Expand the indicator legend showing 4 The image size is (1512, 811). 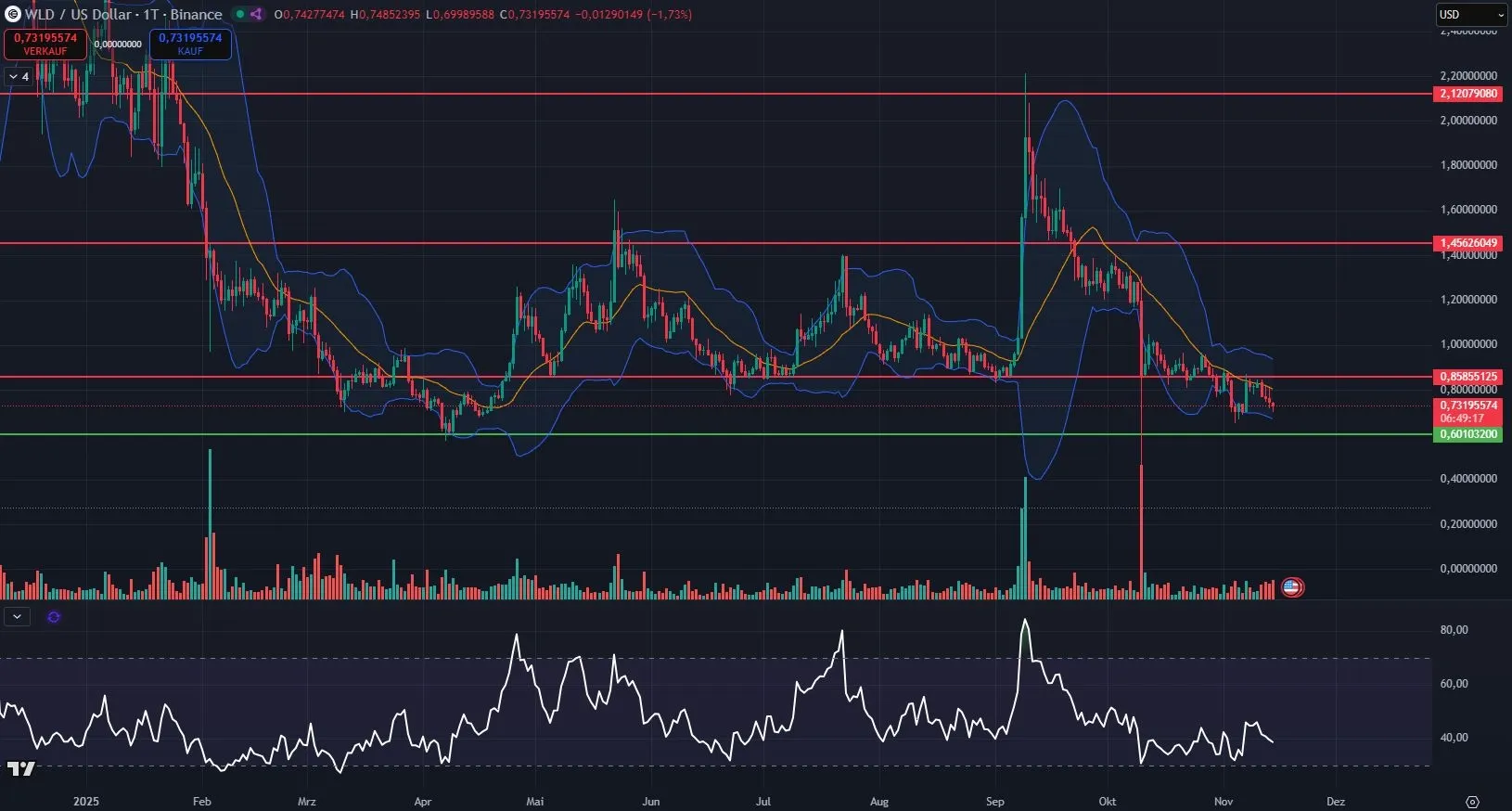pos(18,76)
